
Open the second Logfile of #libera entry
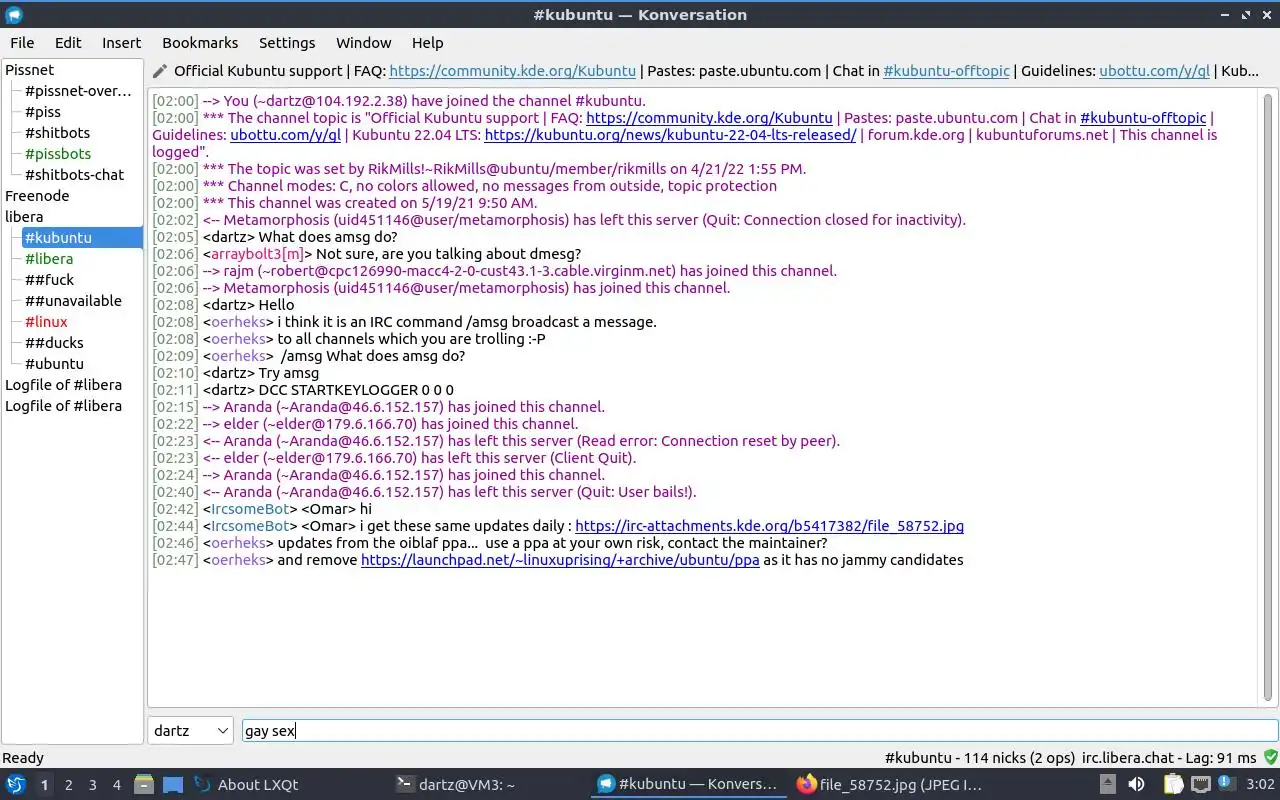(64, 406)
